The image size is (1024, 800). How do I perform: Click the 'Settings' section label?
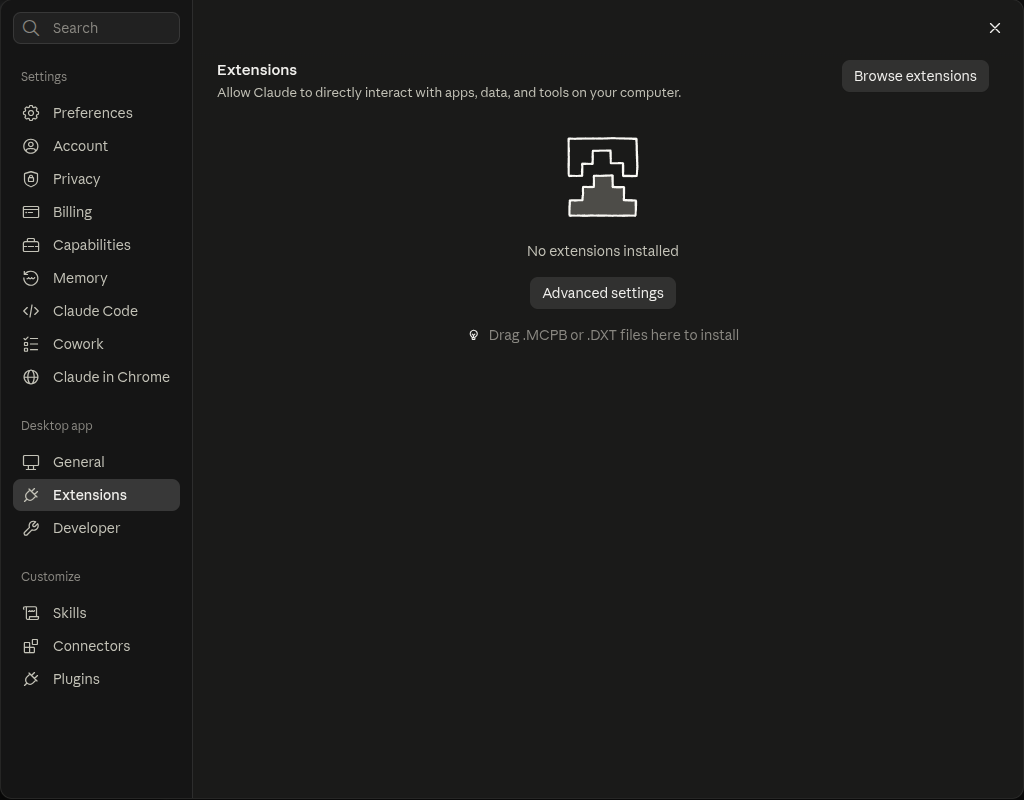point(44,76)
